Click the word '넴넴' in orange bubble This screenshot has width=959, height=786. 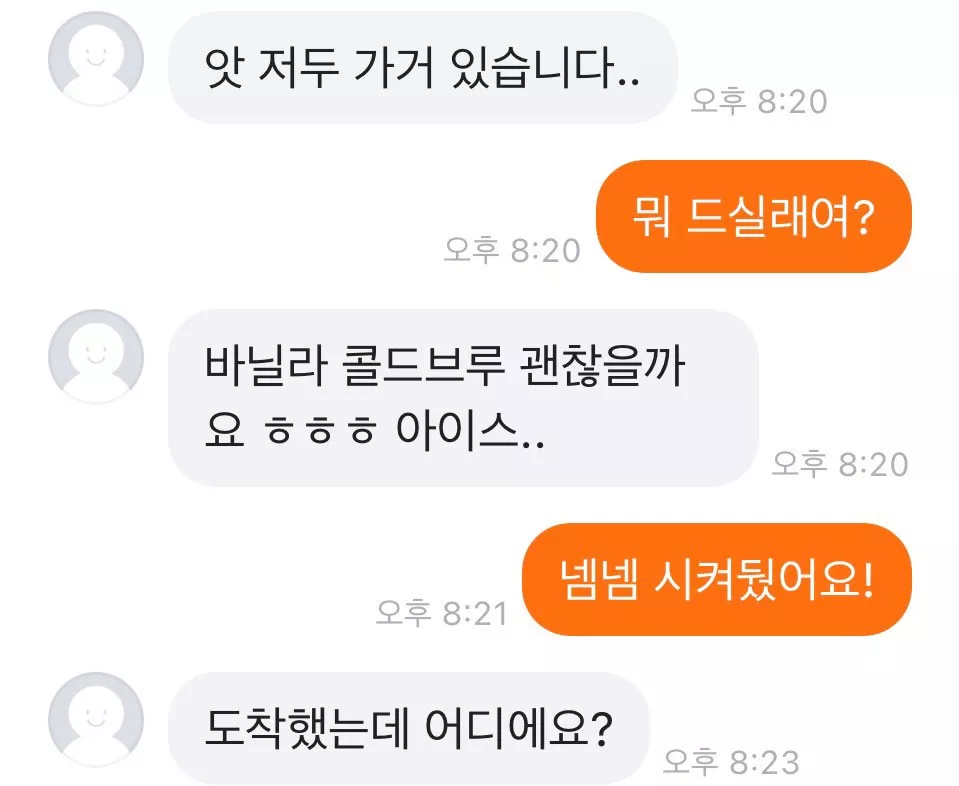600,579
